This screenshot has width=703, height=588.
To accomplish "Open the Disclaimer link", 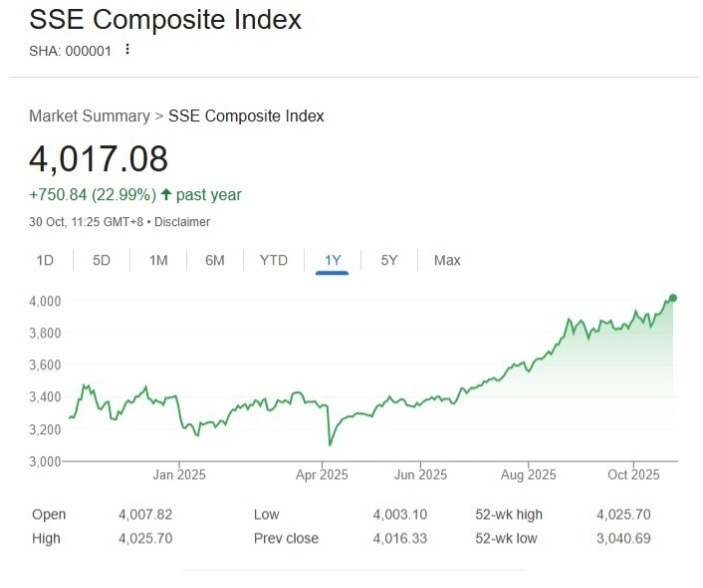I will pos(181,222).
